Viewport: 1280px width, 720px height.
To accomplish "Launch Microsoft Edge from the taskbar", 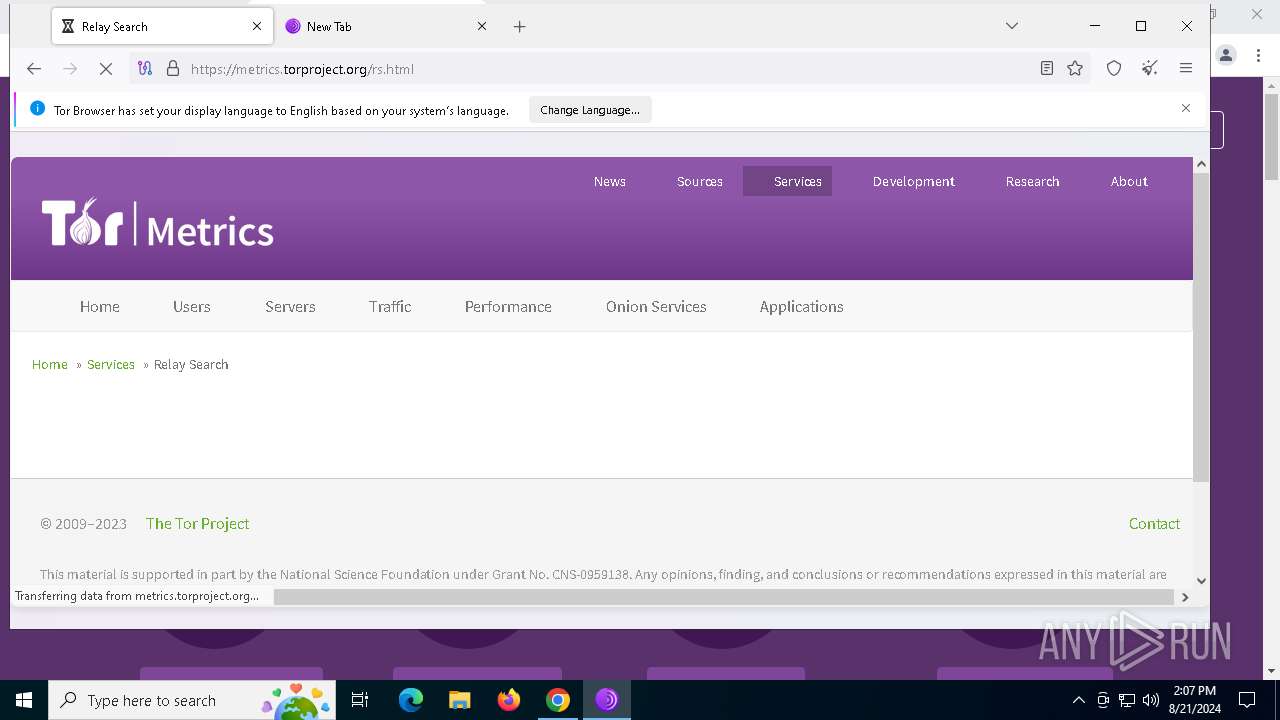I will pyautogui.click(x=411, y=700).
